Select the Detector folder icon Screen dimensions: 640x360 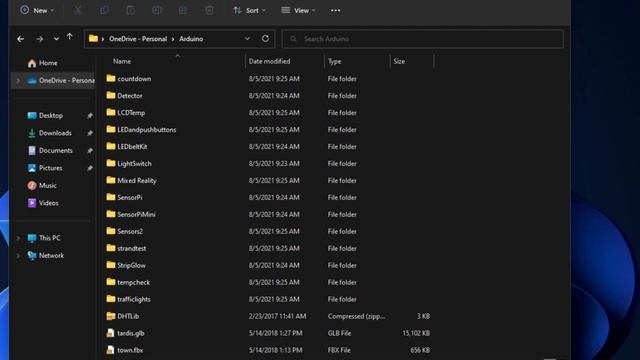click(x=111, y=95)
